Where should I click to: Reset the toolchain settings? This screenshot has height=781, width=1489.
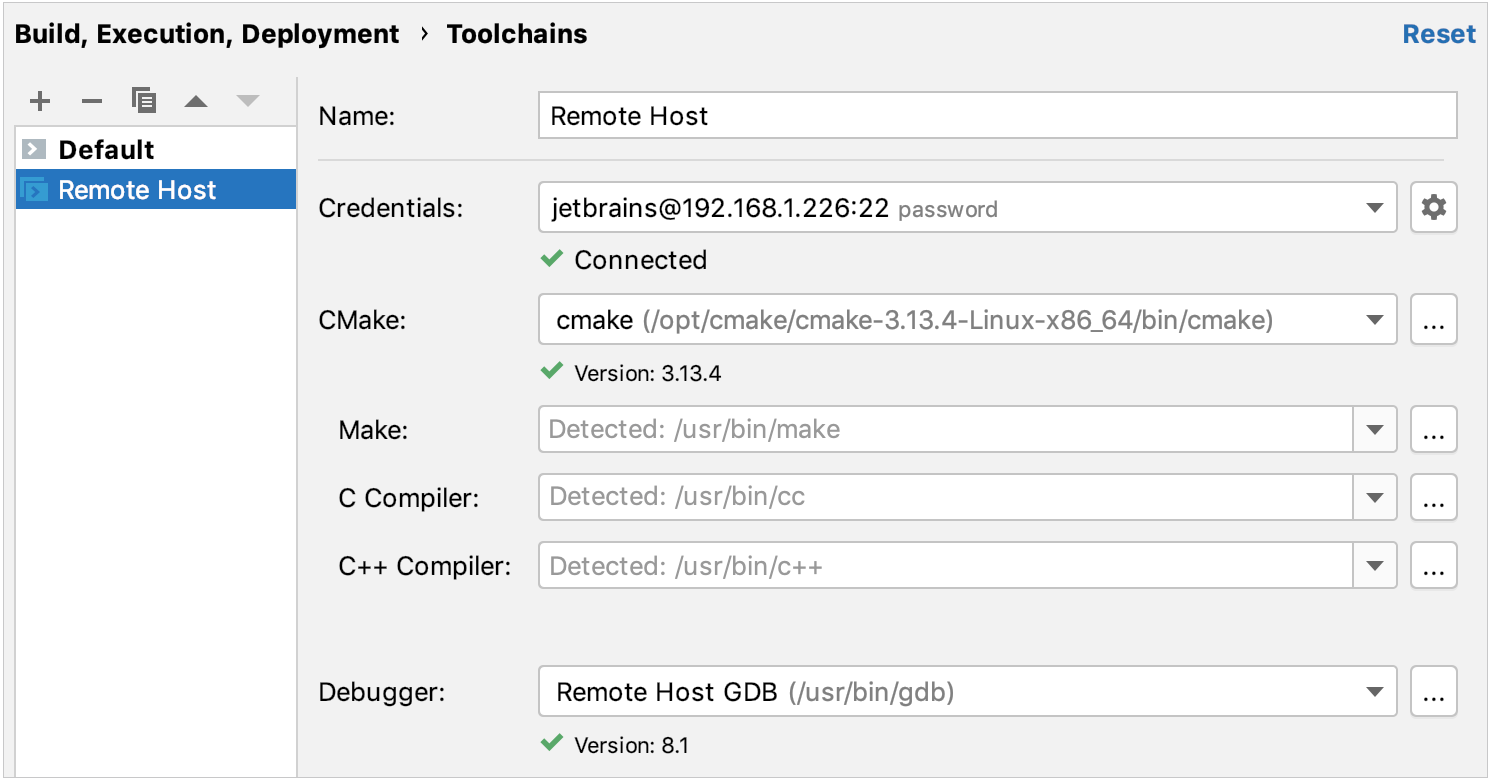[x=1439, y=33]
